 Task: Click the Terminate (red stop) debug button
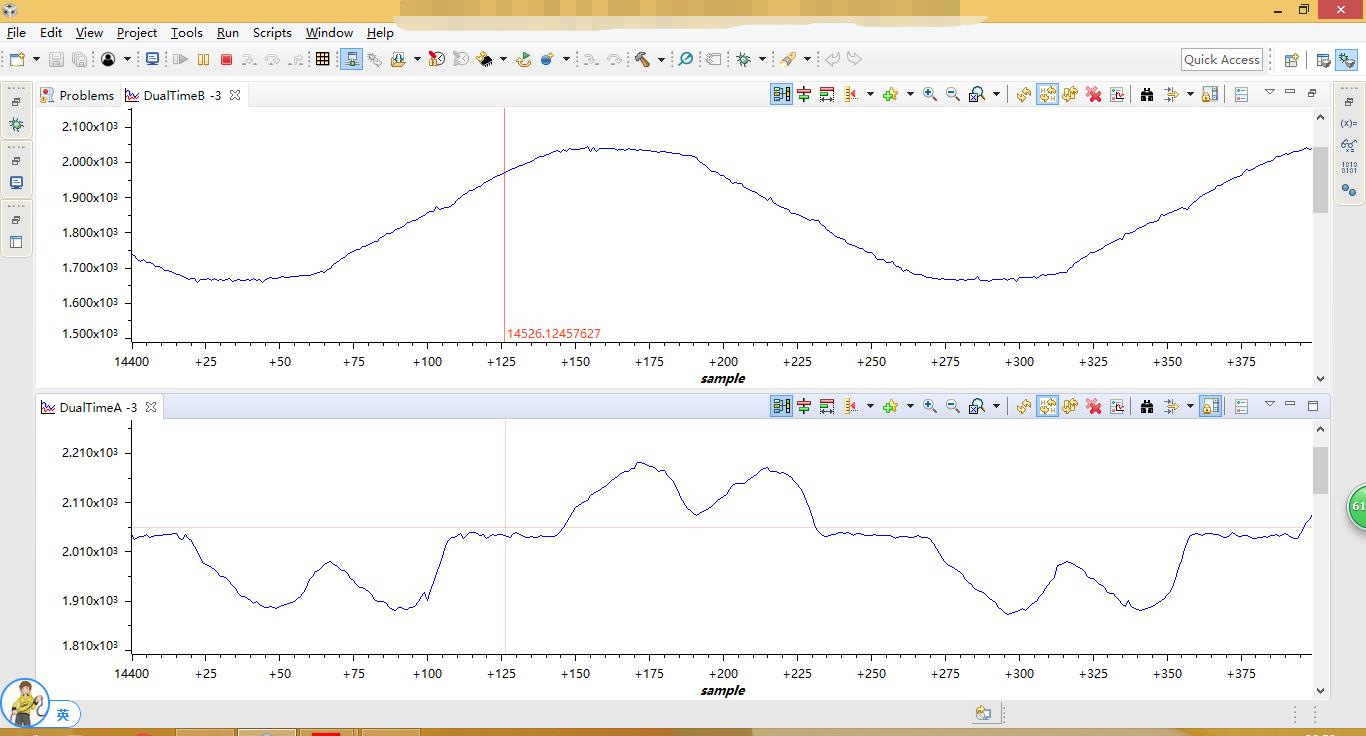tap(226, 60)
